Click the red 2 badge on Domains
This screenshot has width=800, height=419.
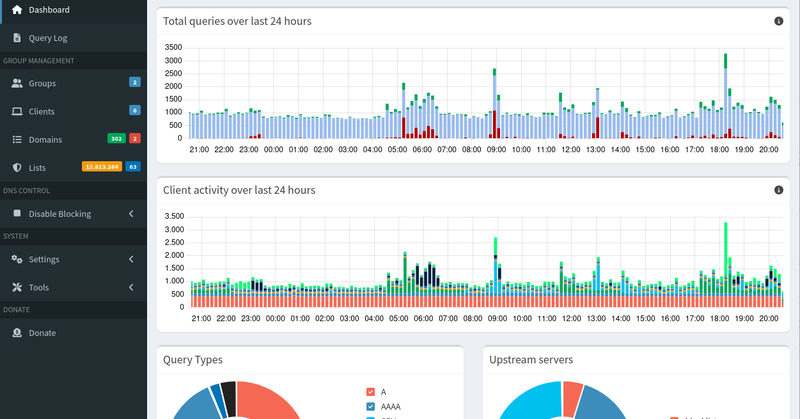pos(135,138)
